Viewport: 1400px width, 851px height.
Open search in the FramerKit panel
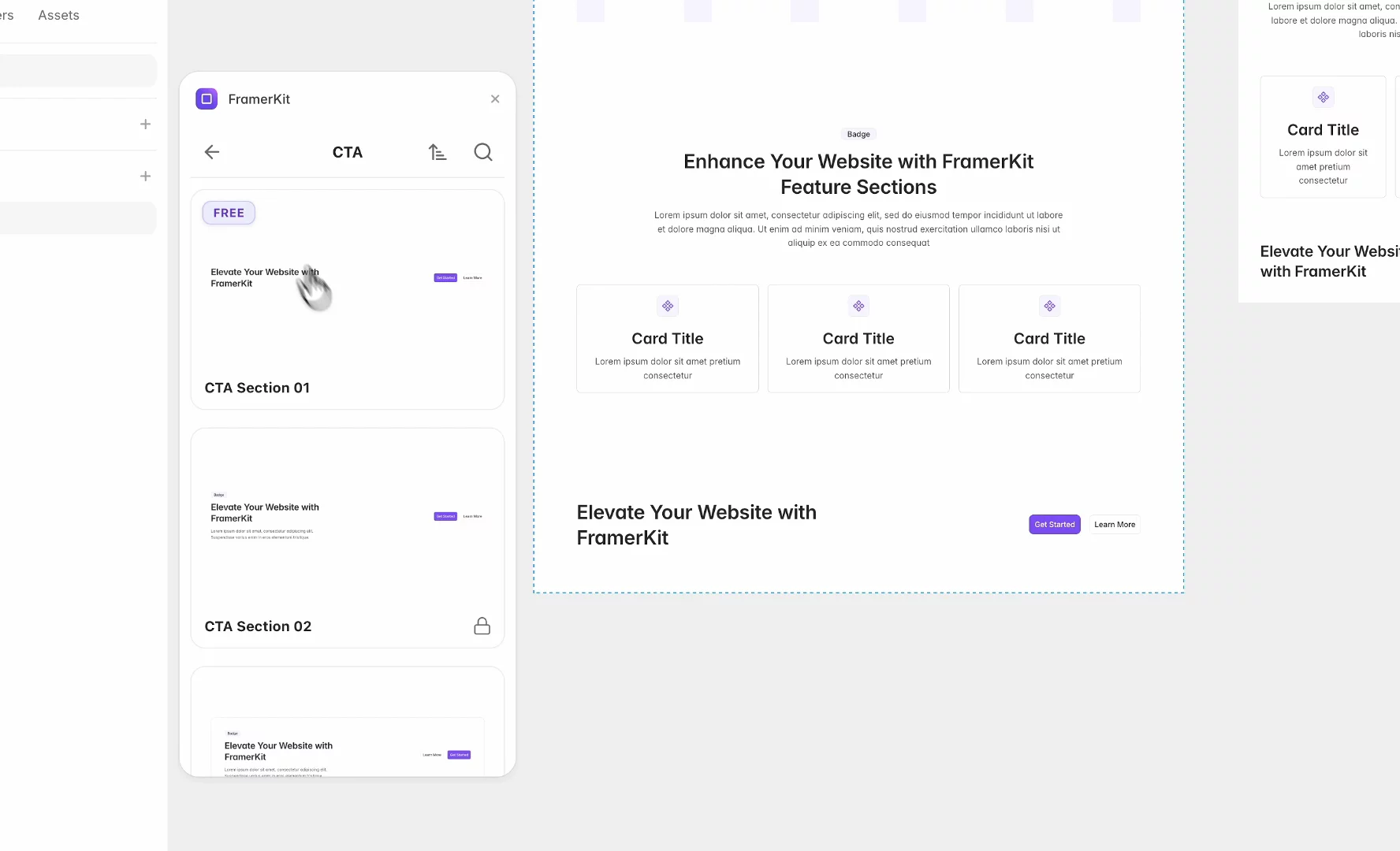(x=483, y=152)
